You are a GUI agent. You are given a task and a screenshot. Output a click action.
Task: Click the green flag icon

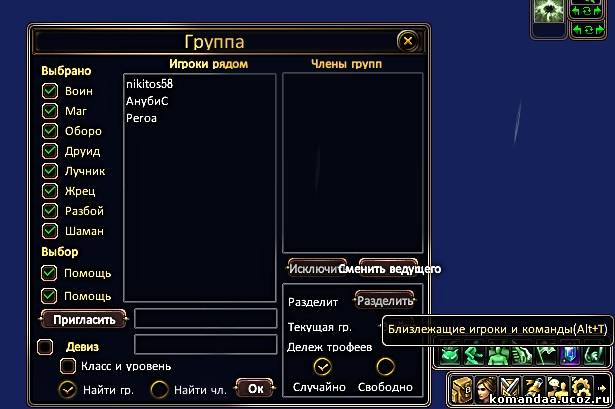[546, 356]
